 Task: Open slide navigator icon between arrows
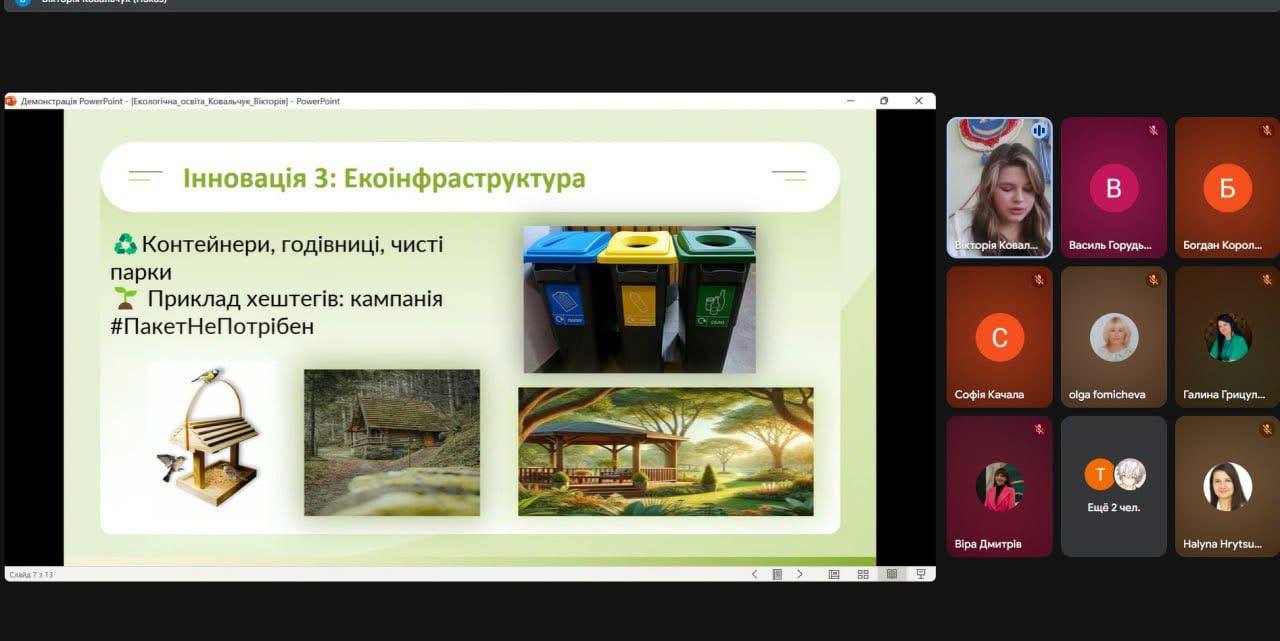click(777, 574)
